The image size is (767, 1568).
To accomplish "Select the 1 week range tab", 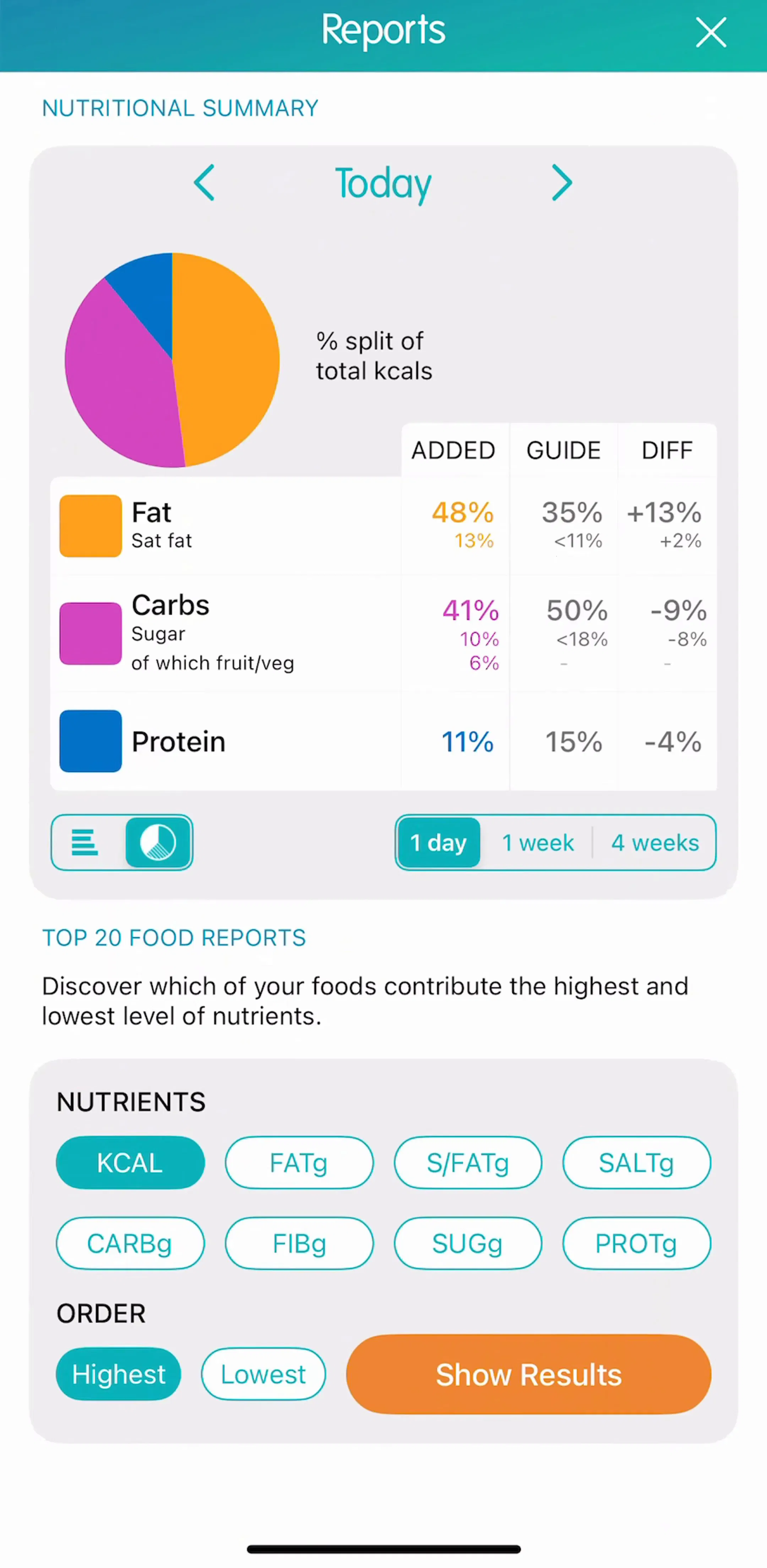I will pos(538,842).
